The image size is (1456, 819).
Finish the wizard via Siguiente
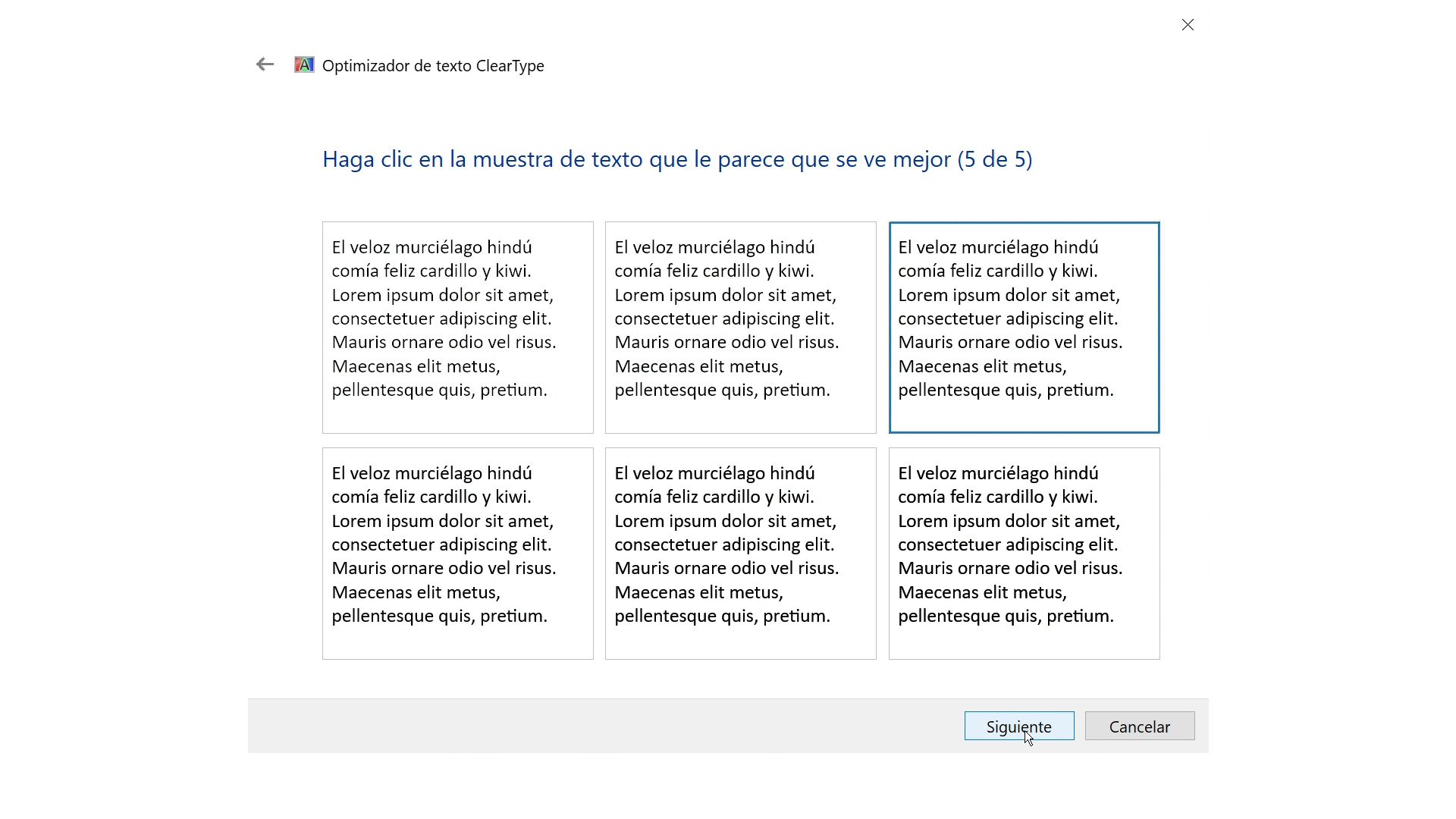[x=1018, y=726]
